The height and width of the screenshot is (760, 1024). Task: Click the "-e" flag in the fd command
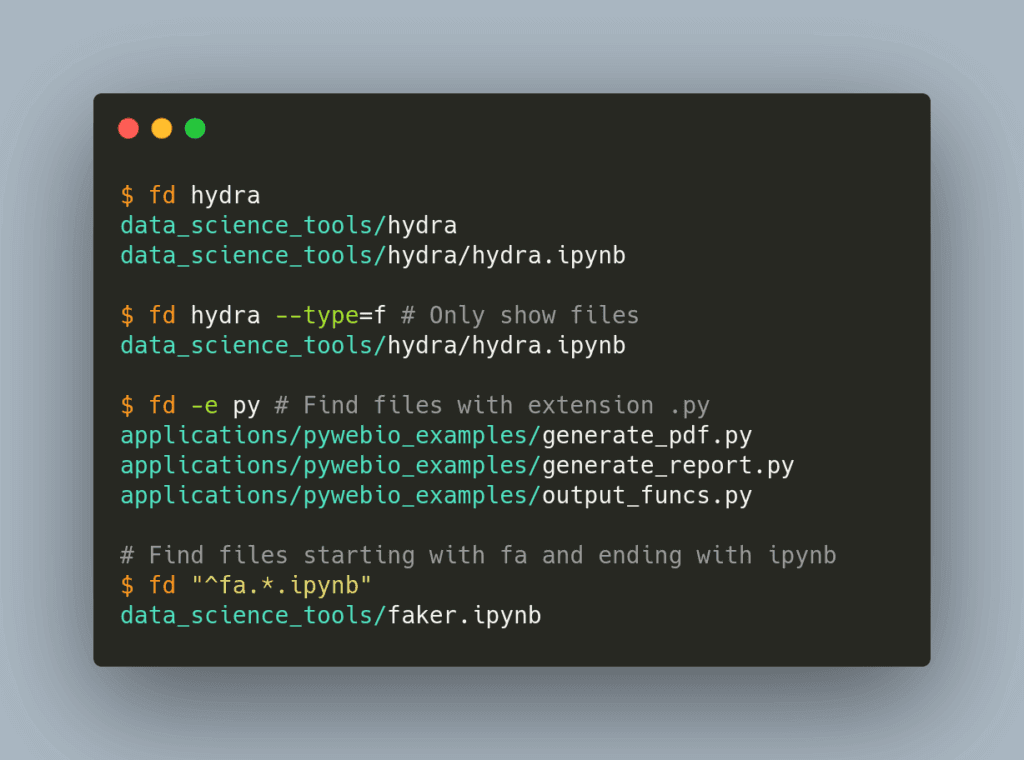[204, 406]
